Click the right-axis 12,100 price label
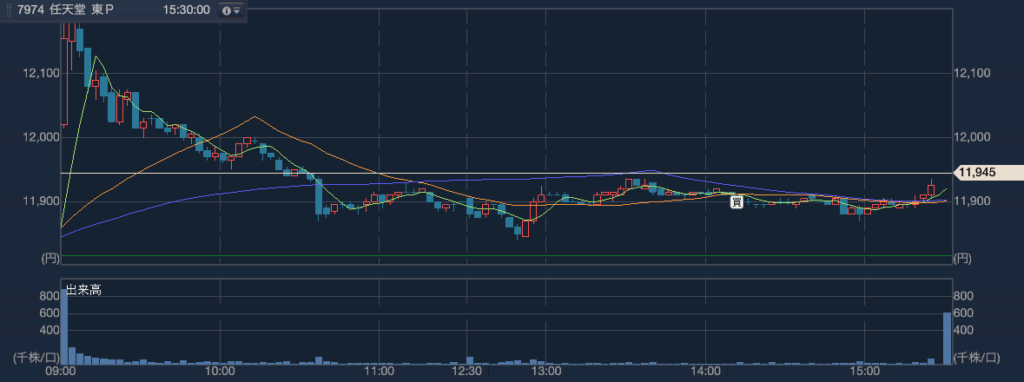Viewport: 1024px width, 382px height. (x=971, y=73)
